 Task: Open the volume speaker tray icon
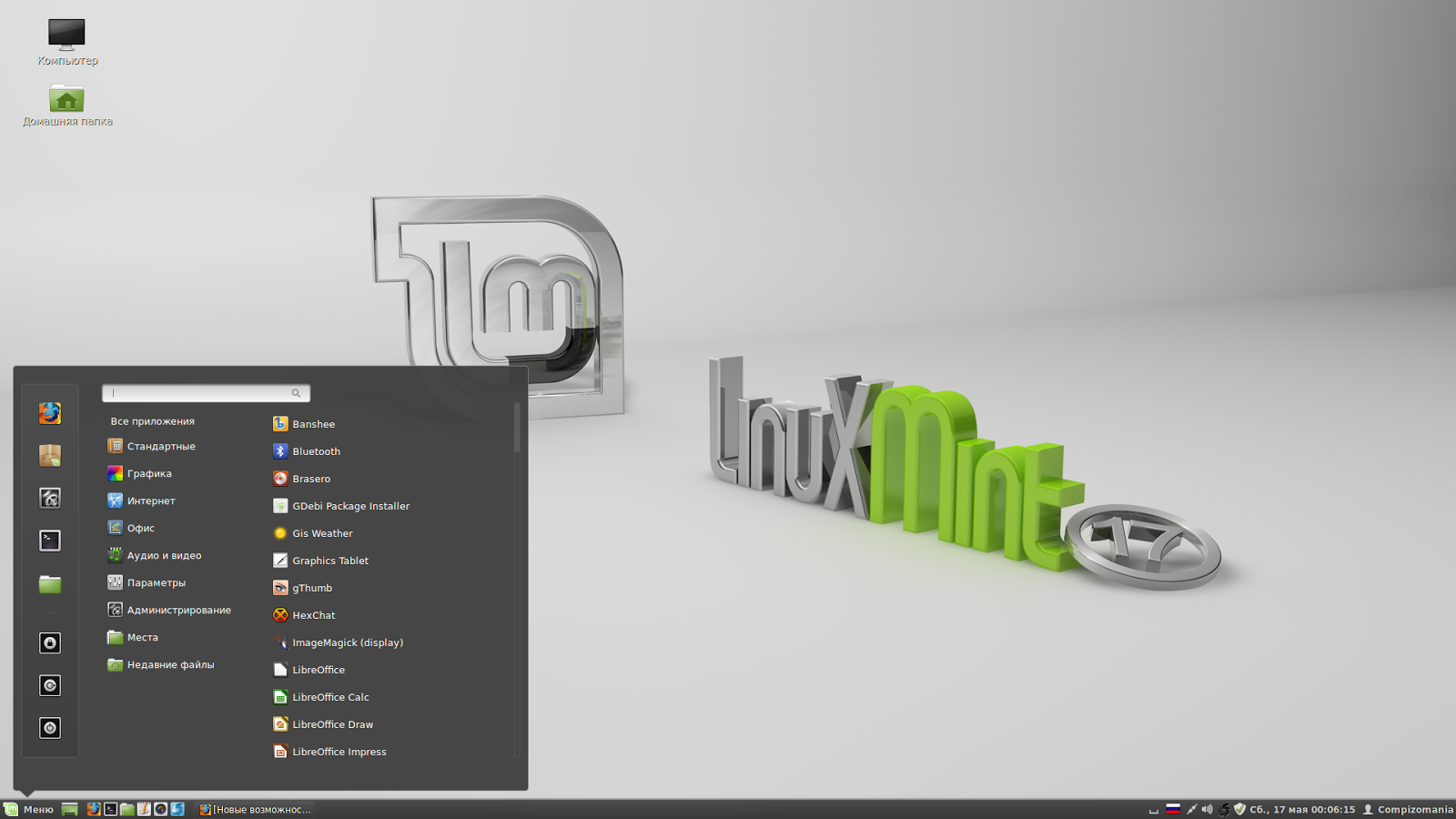pos(1208,809)
